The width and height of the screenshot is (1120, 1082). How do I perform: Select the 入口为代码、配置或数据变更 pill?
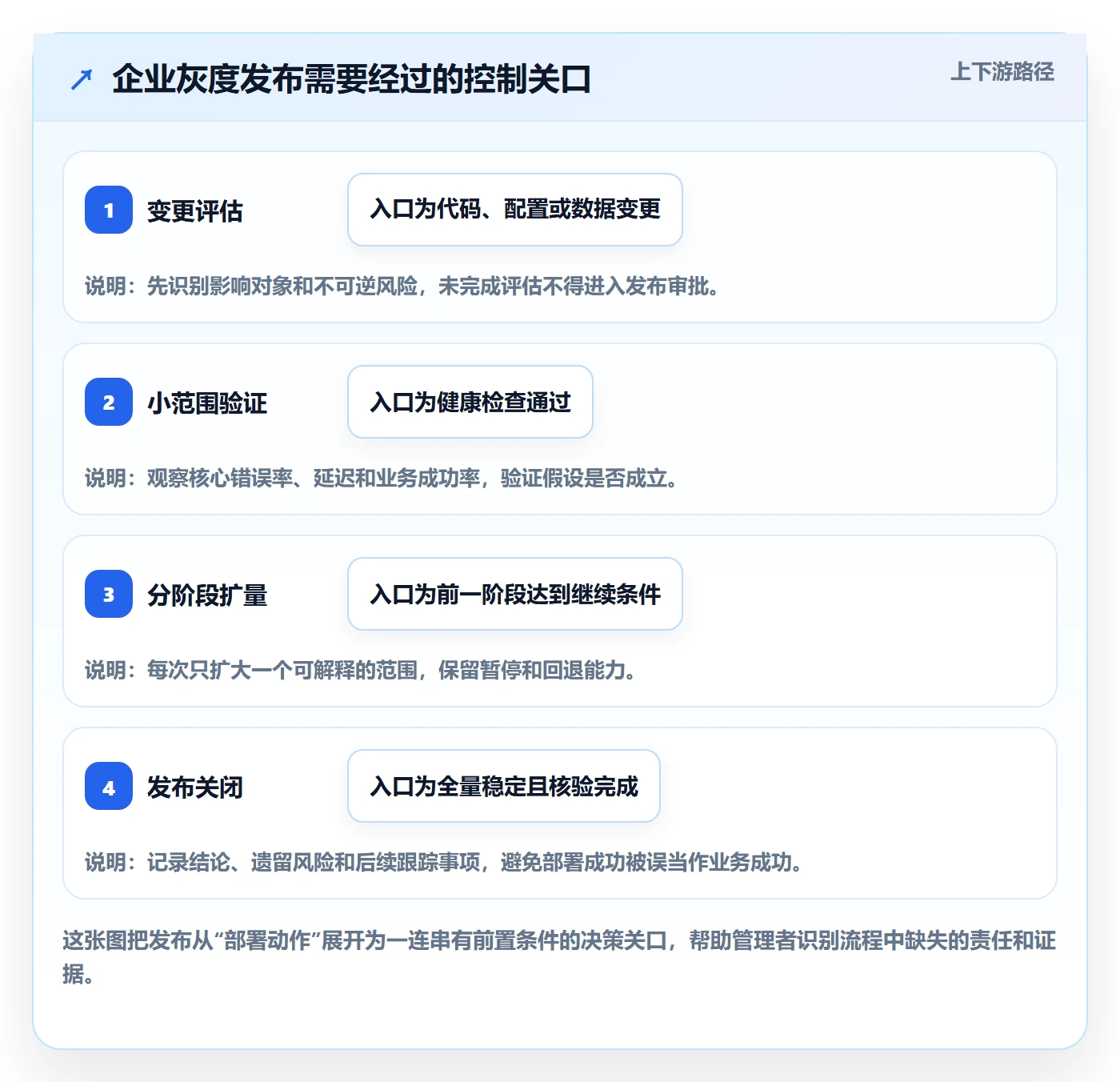(515, 210)
